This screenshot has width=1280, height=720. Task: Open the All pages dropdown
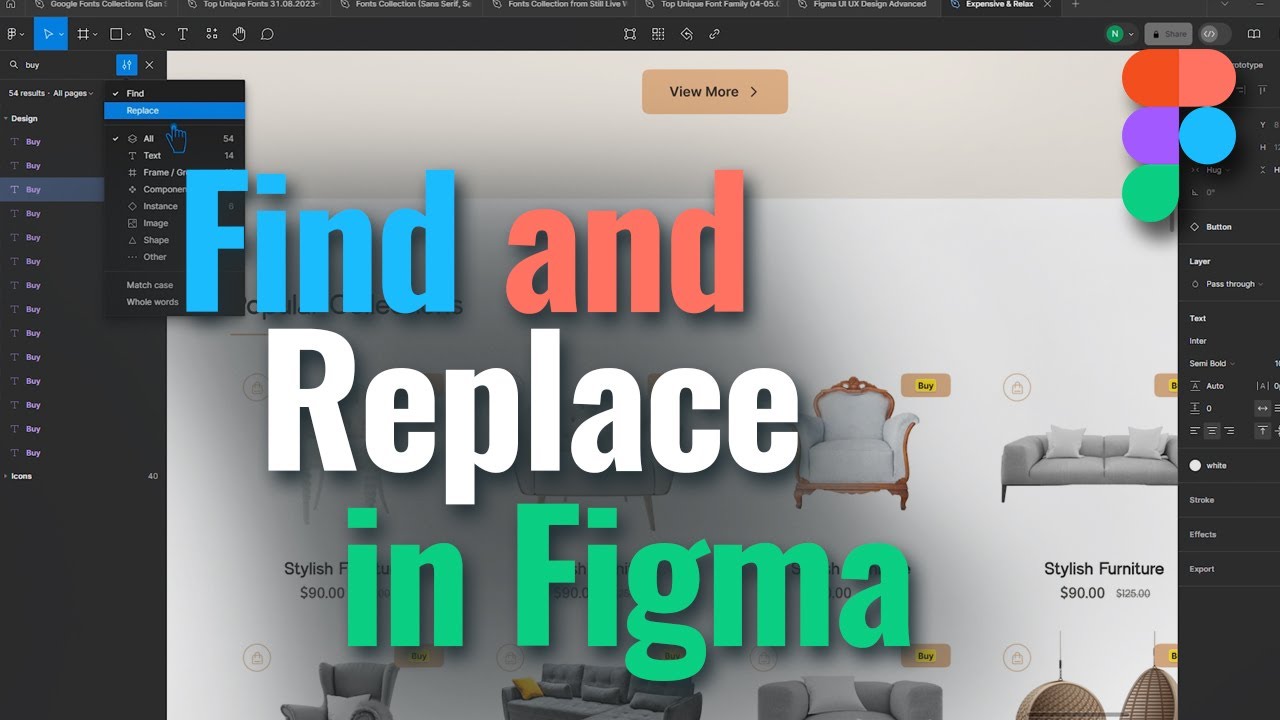[73, 94]
